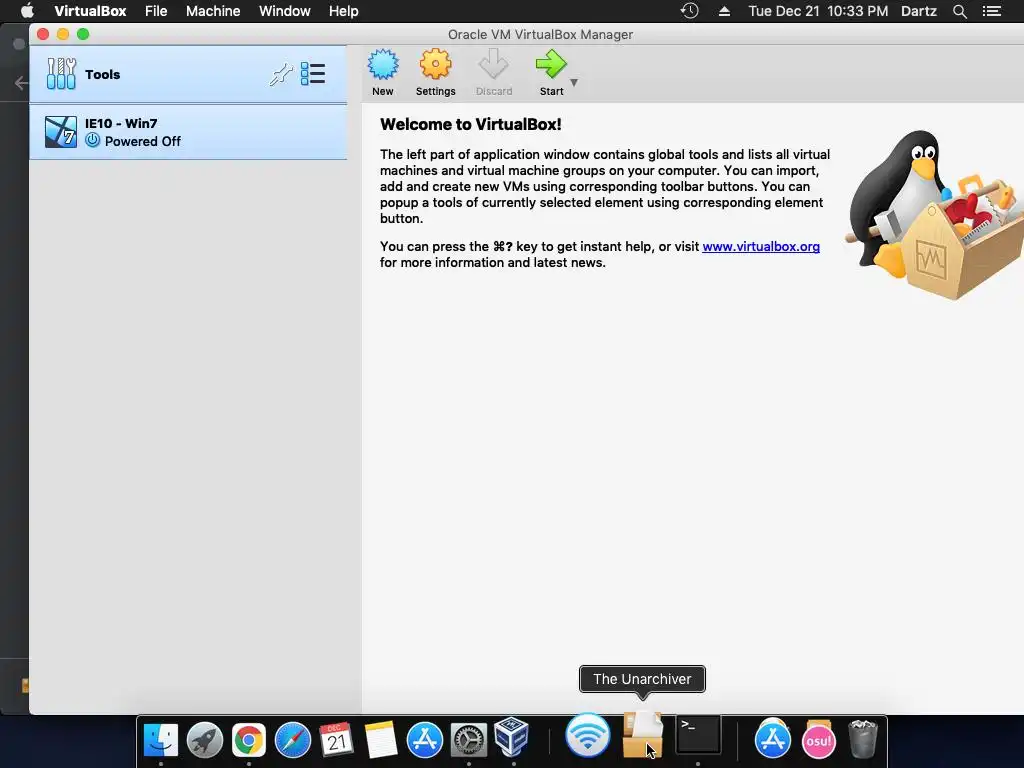The image size is (1024, 768).
Task: Open the Trash in the Dock
Action: [x=863, y=740]
